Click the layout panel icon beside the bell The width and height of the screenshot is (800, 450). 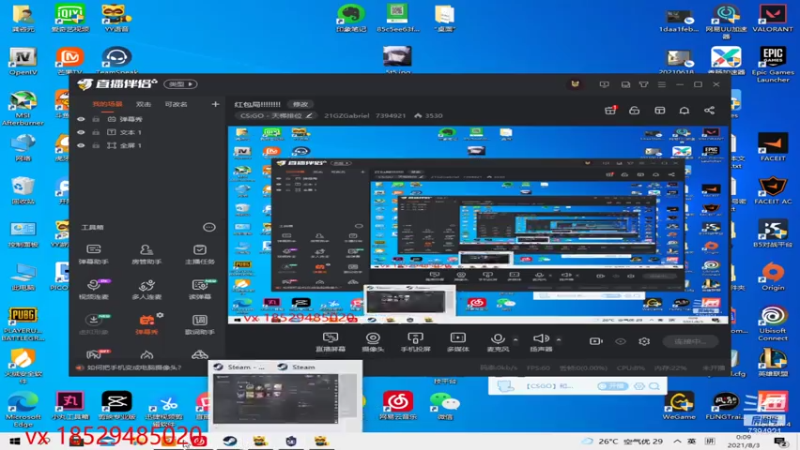click(x=660, y=110)
